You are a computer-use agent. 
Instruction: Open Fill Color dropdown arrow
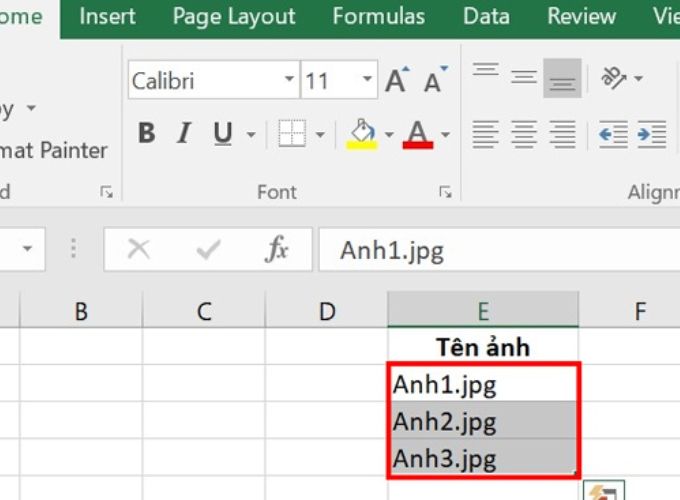[x=389, y=134]
